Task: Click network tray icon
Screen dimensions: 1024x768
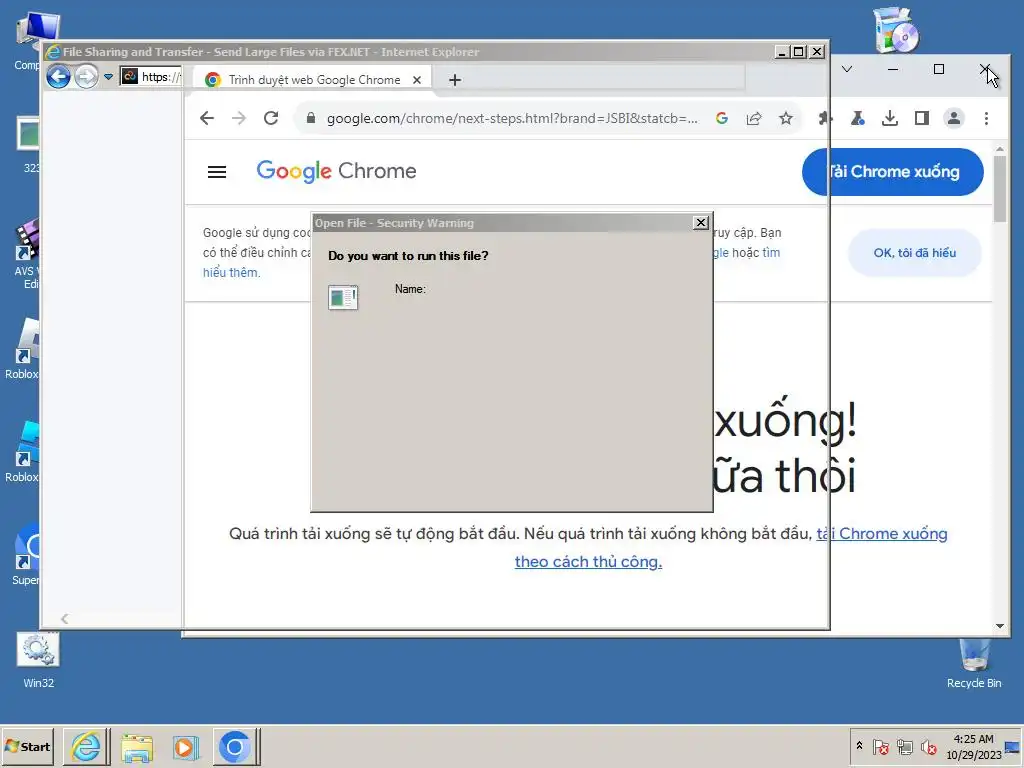Action: point(904,746)
